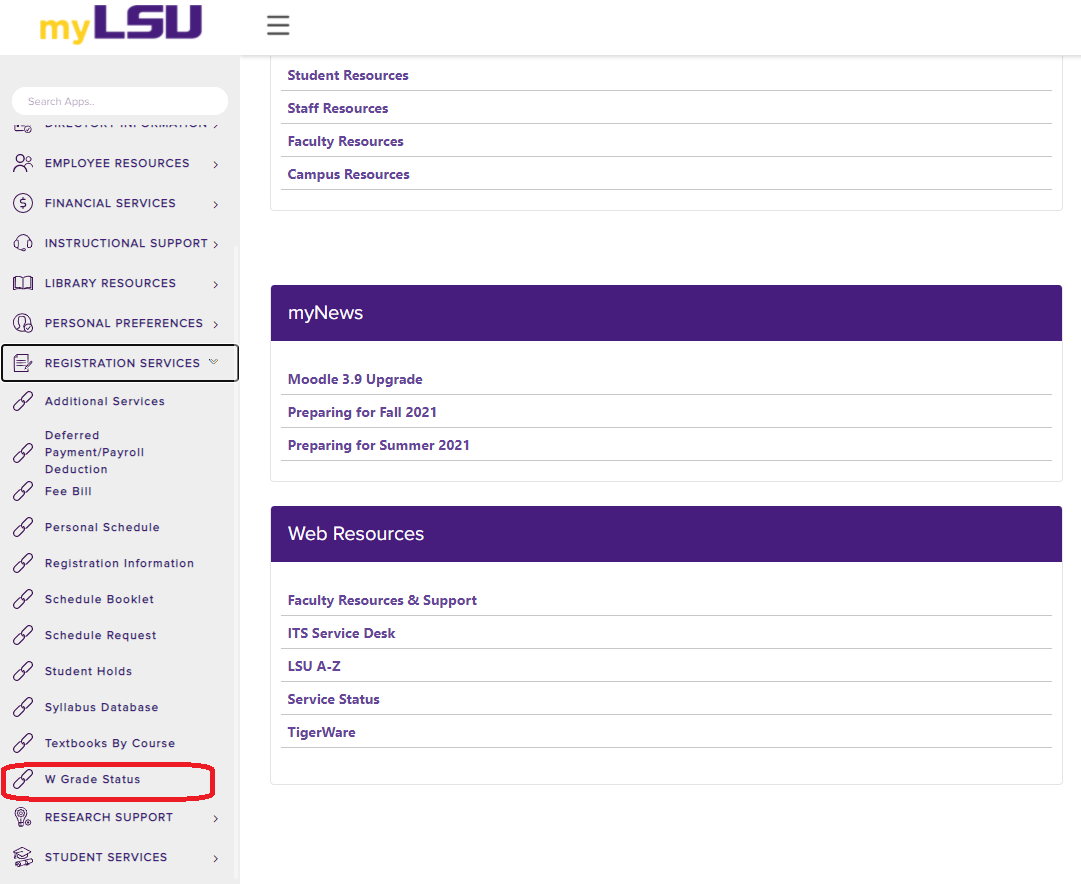The height and width of the screenshot is (884, 1081).
Task: Open Fee Bill link
Action: 68,492
